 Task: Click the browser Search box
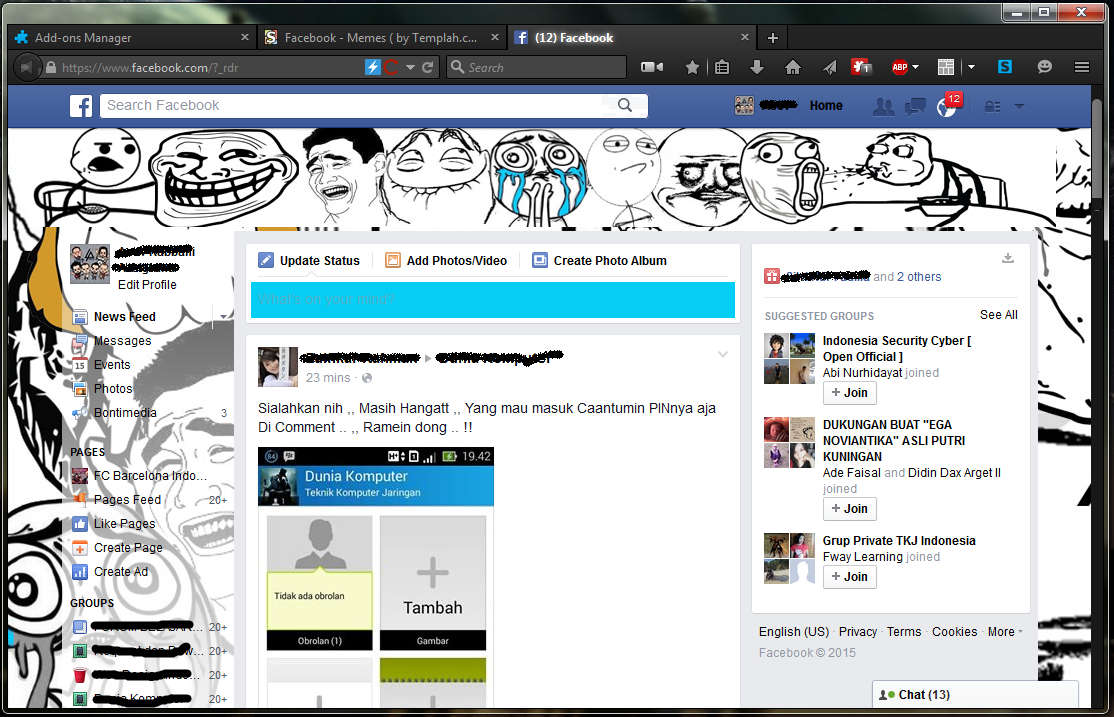[x=536, y=68]
